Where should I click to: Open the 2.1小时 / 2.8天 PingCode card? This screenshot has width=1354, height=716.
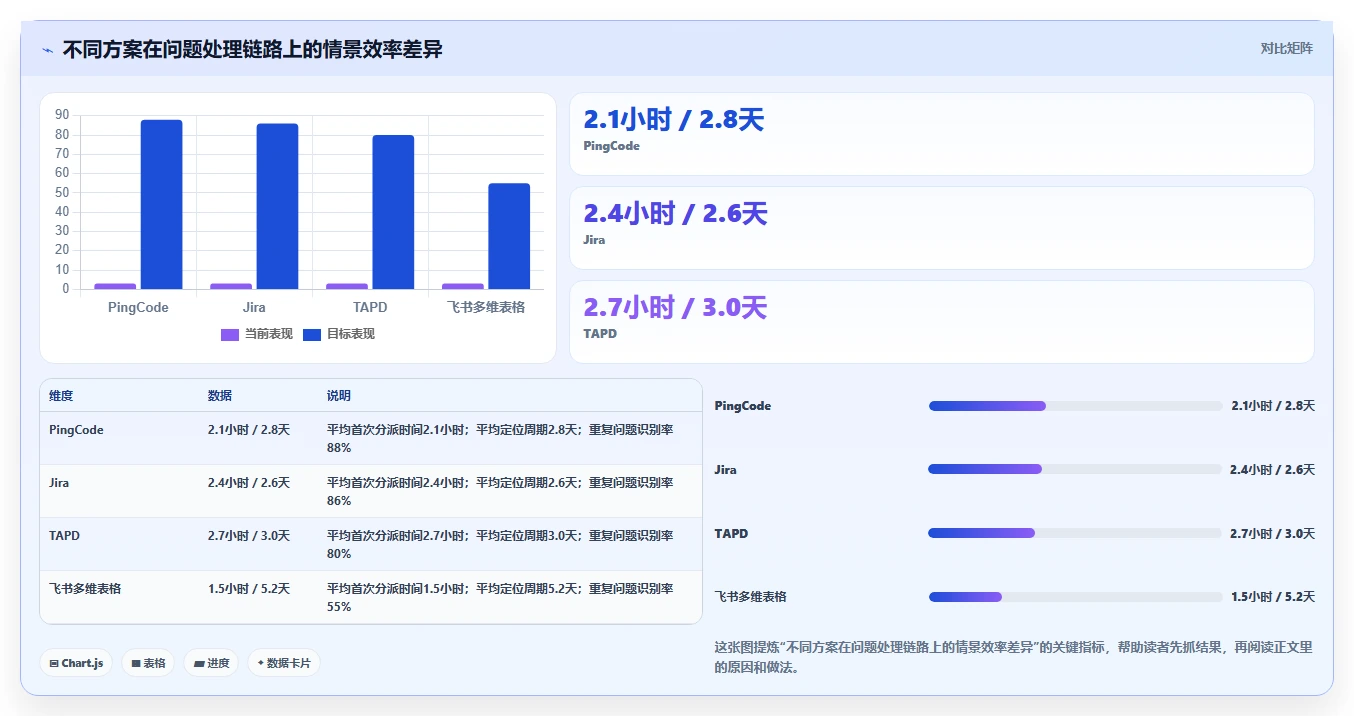[x=941, y=134]
